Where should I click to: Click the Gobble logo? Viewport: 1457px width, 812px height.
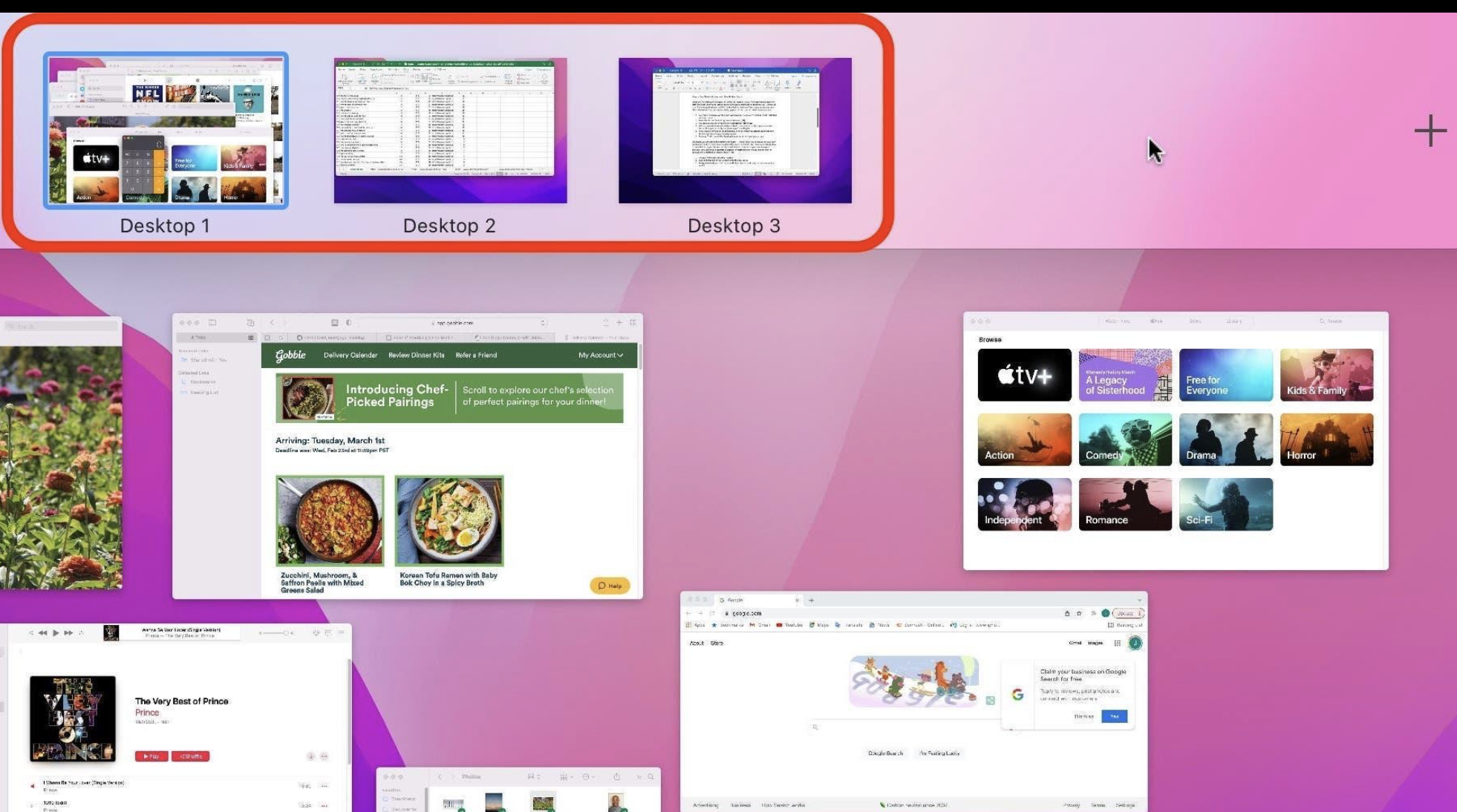(290, 355)
